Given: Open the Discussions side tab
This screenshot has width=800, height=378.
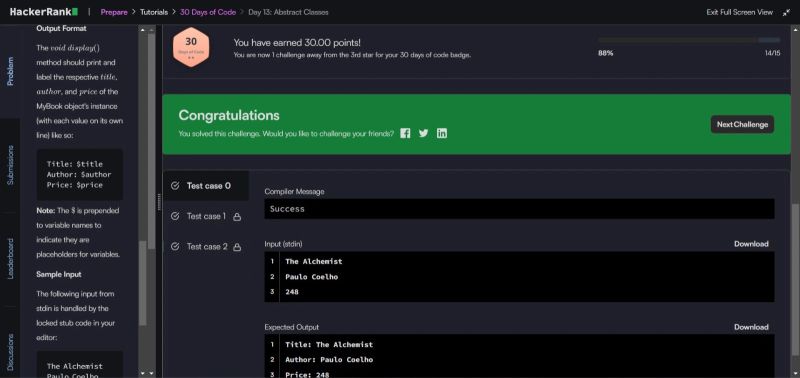Looking at the screenshot, I should coord(11,352).
